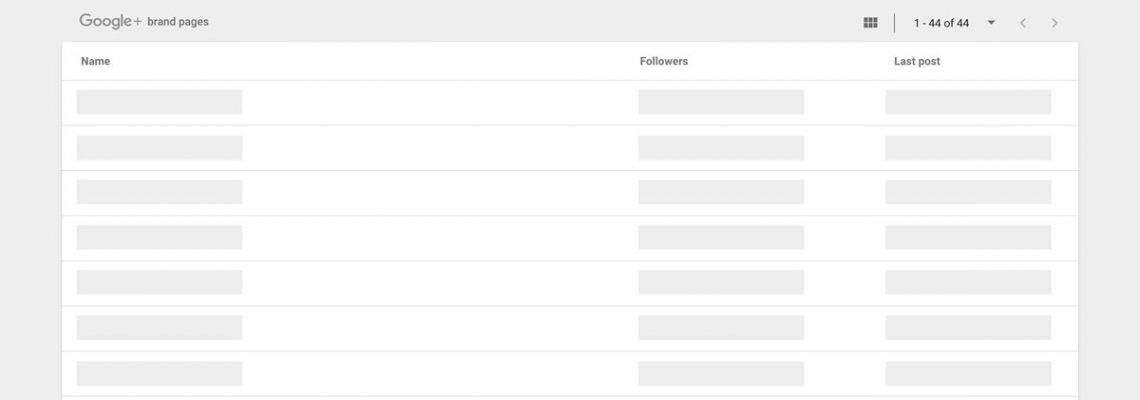
Task: Click fourth row's Last post placeholder
Action: 968,237
